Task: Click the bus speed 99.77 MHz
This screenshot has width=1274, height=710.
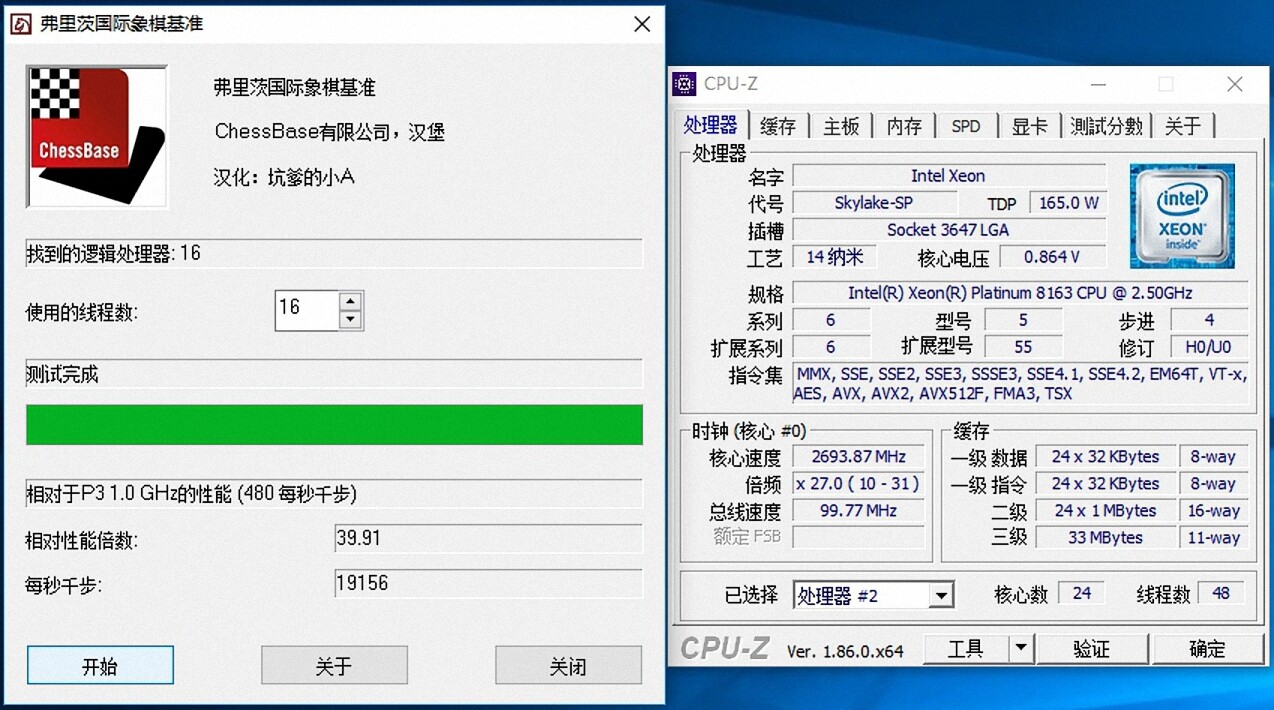Action: pyautogui.click(x=858, y=511)
